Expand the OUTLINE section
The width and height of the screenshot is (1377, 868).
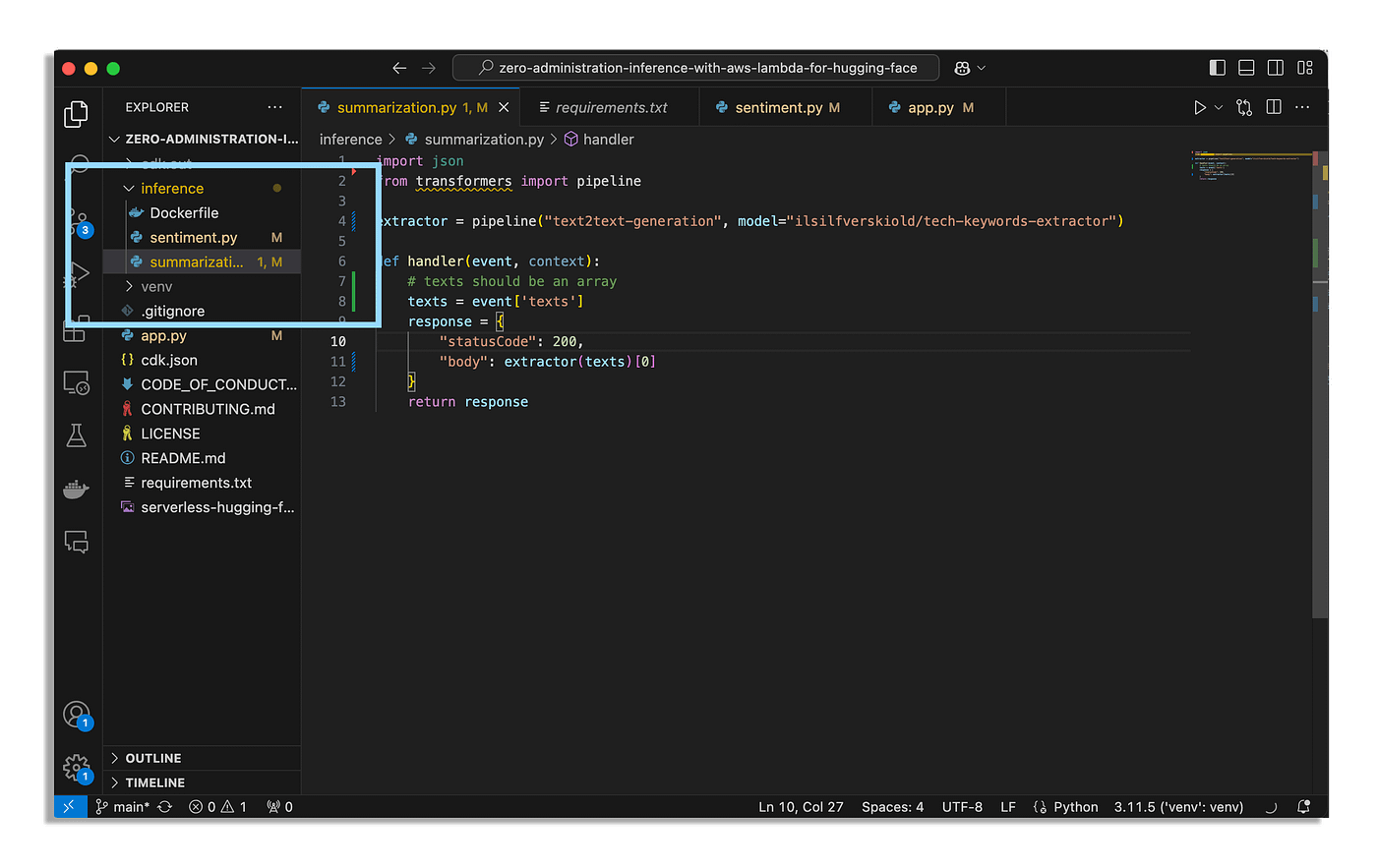click(153, 758)
